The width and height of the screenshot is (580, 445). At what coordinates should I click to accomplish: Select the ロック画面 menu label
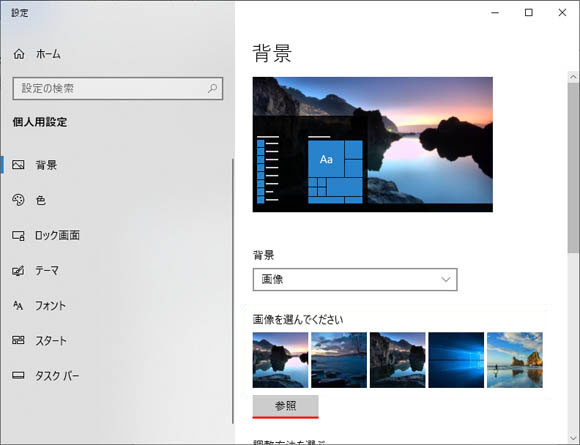(57, 235)
